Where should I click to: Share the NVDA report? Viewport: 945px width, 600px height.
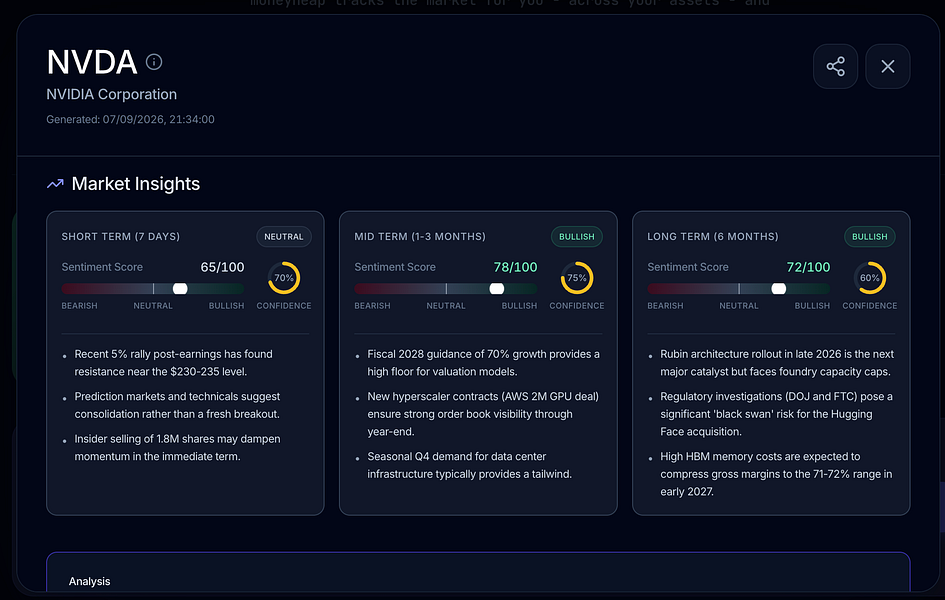(835, 66)
